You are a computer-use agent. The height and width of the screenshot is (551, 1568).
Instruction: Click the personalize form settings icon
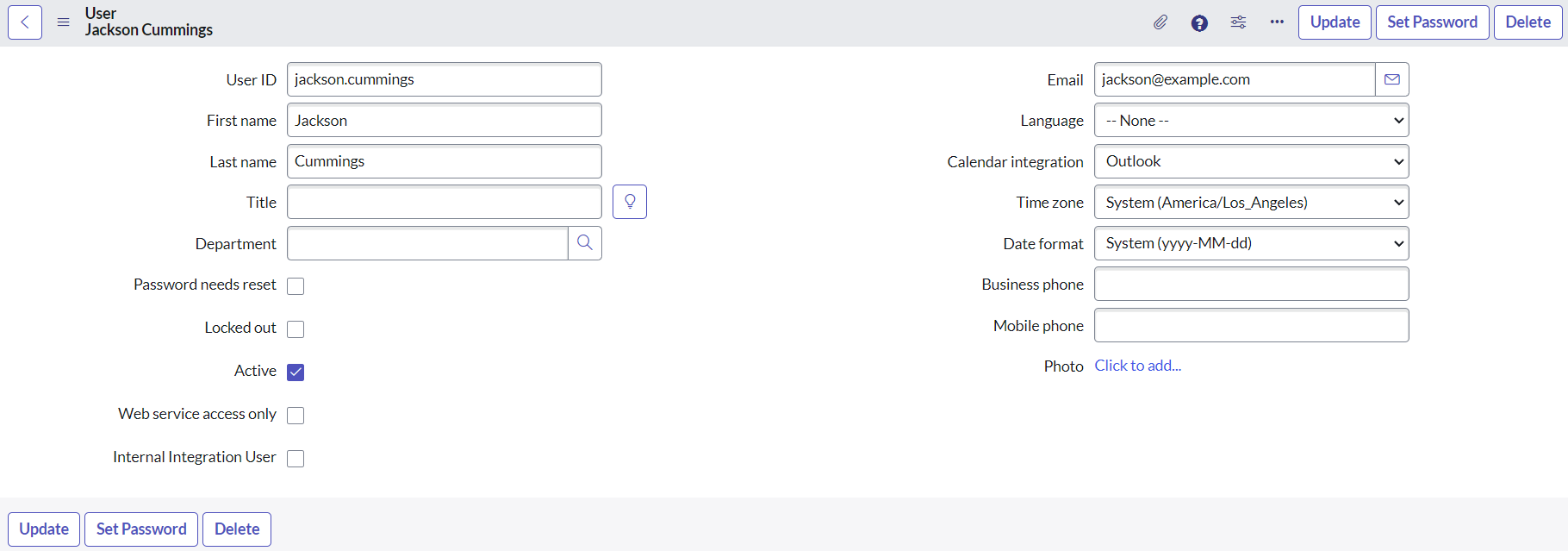coord(1238,22)
